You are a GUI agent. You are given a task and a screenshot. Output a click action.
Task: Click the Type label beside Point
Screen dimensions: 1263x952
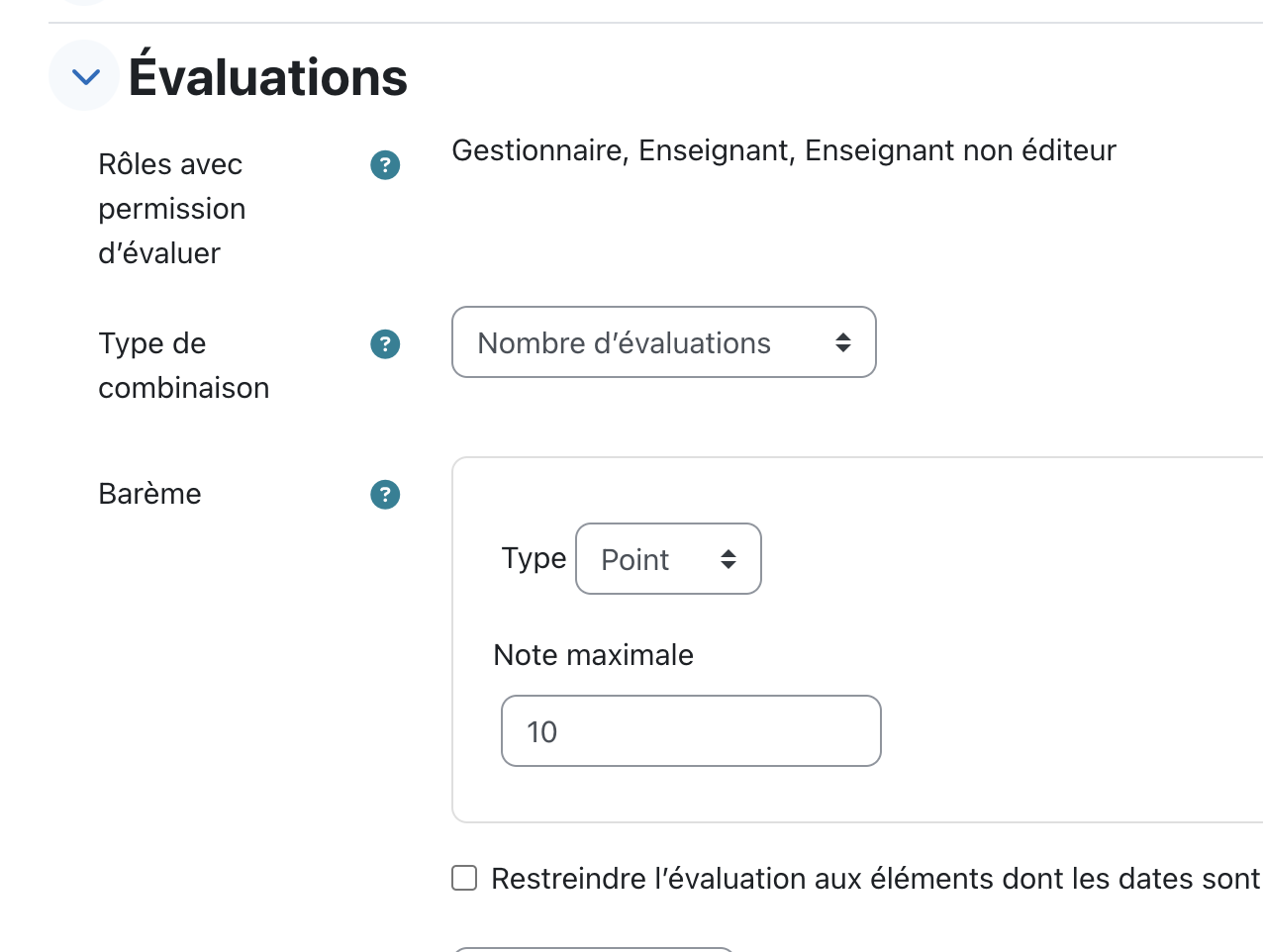coord(534,558)
